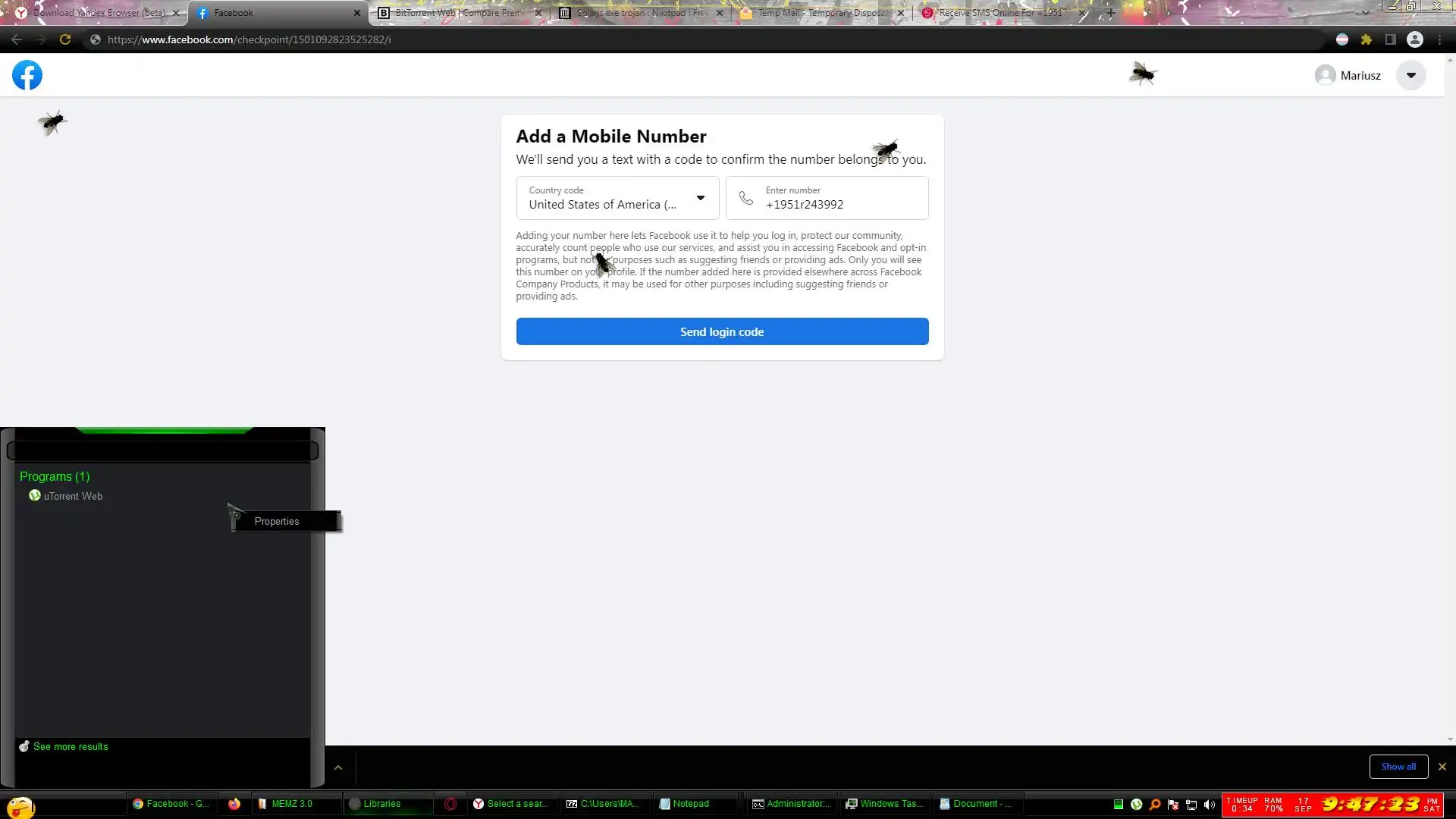Screen dimensions: 1456x819
Task: Click the Chrome profile avatar icon
Action: coord(1415,39)
